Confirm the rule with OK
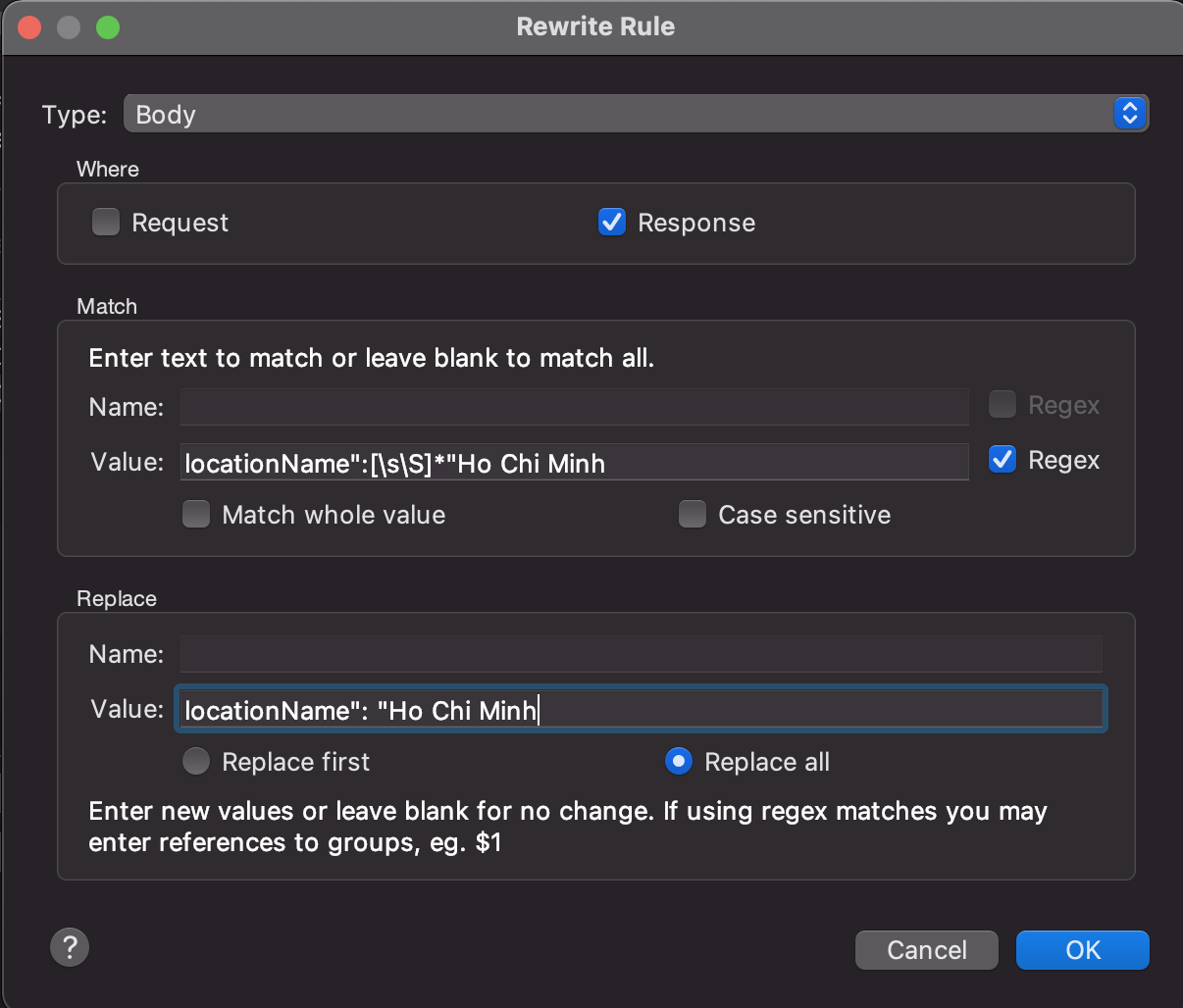This screenshot has height=1008, width=1183. click(1083, 950)
